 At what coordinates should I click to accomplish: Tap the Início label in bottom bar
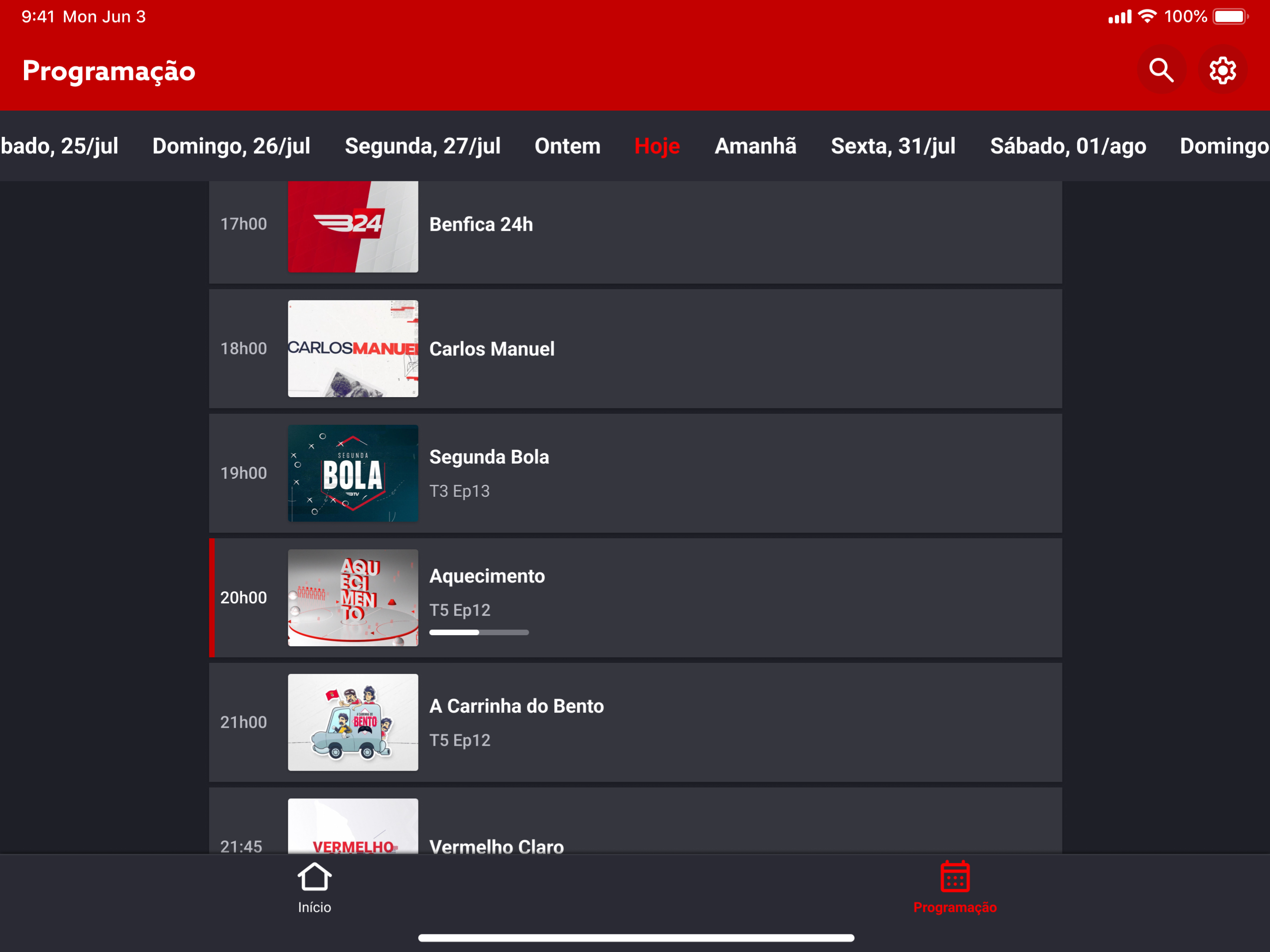(314, 907)
